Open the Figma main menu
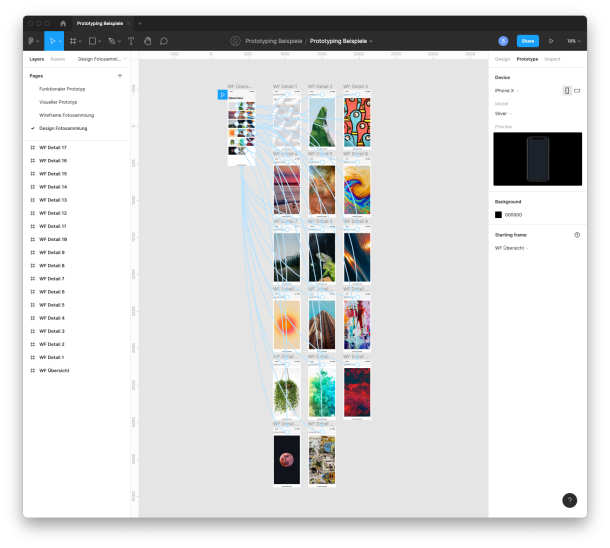 tap(31, 41)
